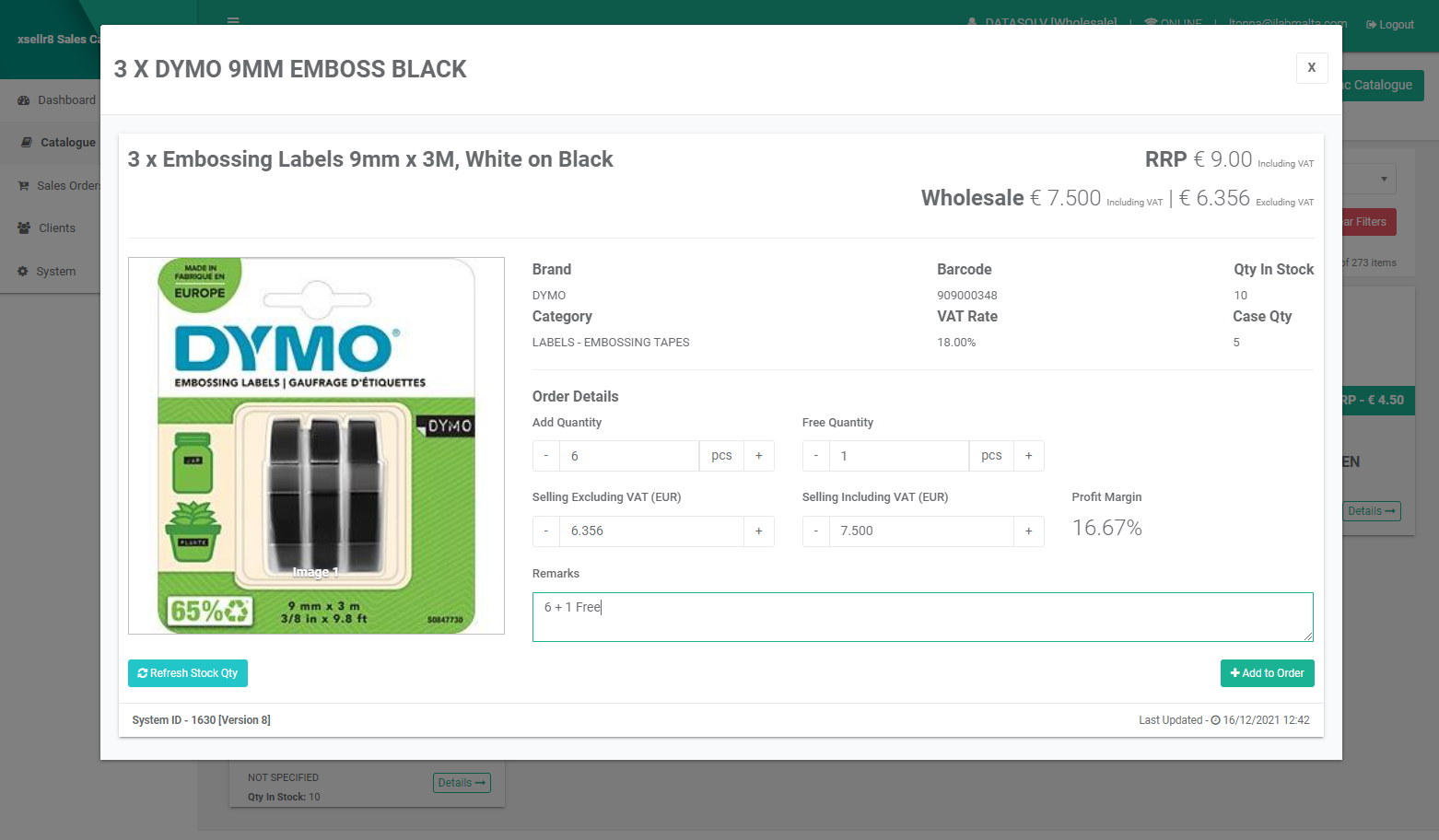The image size is (1439, 840).
Task: Click inside the Remarks text area
Action: tap(922, 617)
